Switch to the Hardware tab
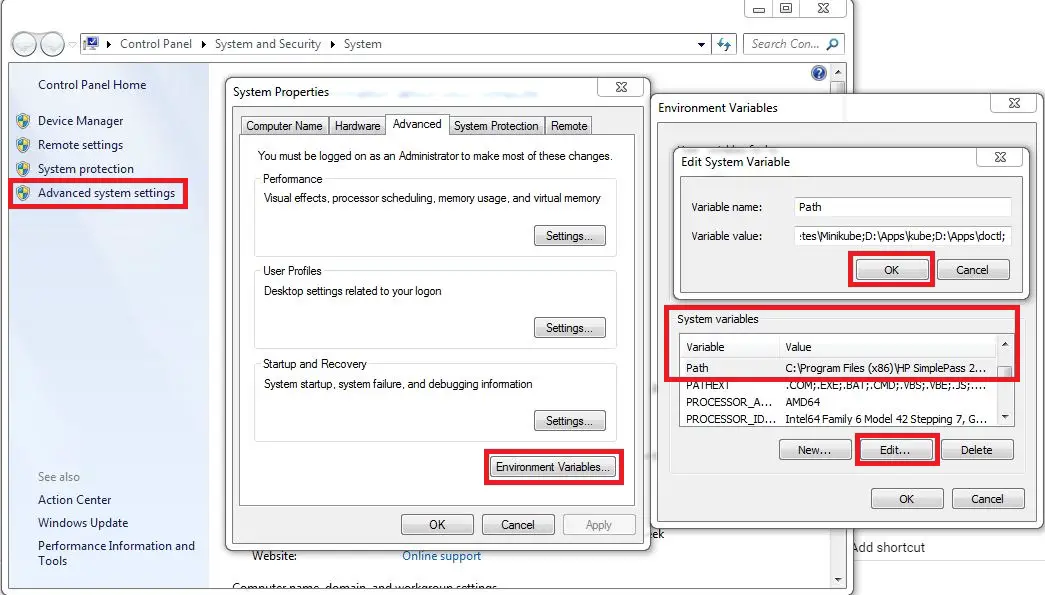The height and width of the screenshot is (595, 1045). (357, 124)
